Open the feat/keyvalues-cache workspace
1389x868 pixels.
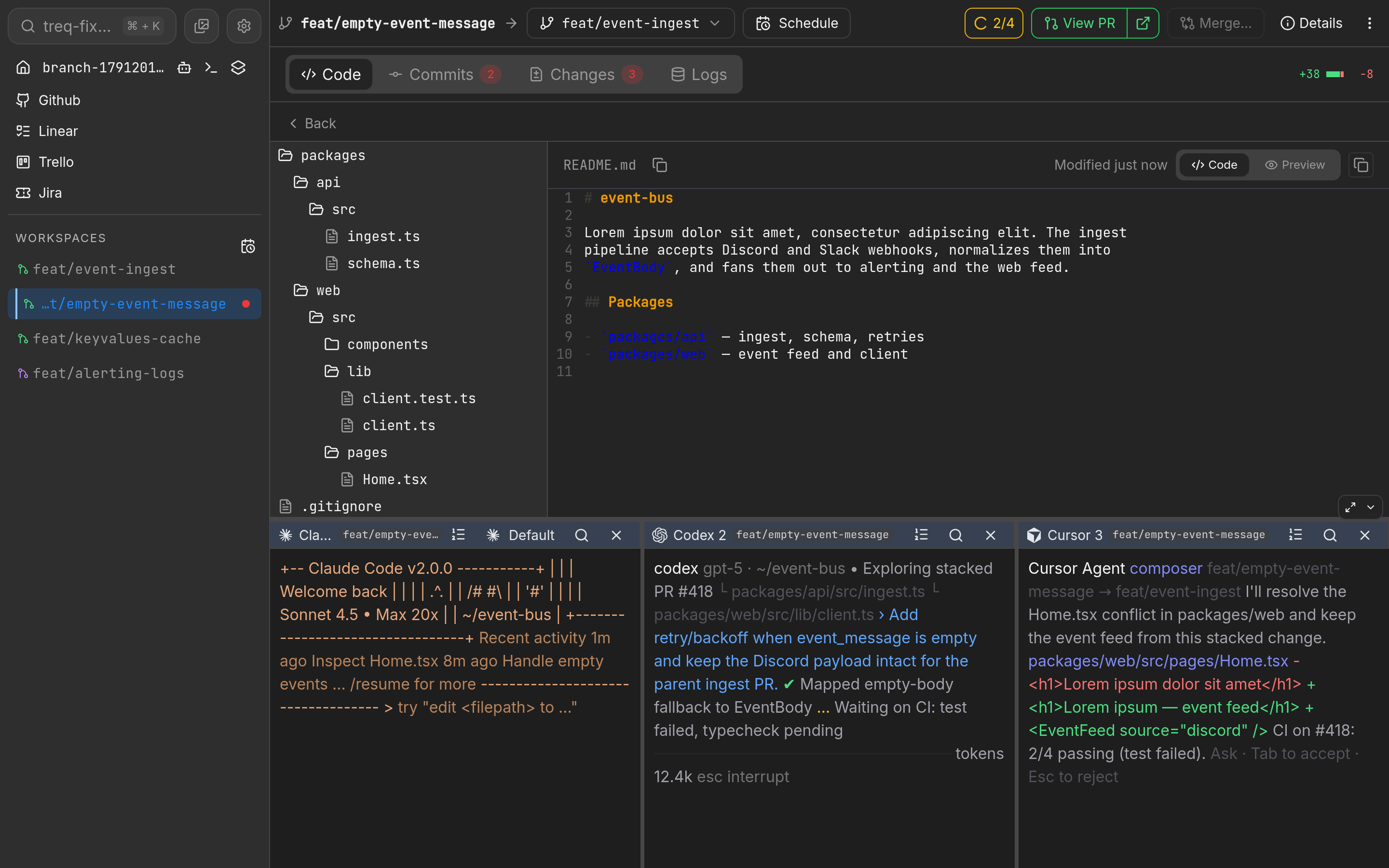(134, 339)
